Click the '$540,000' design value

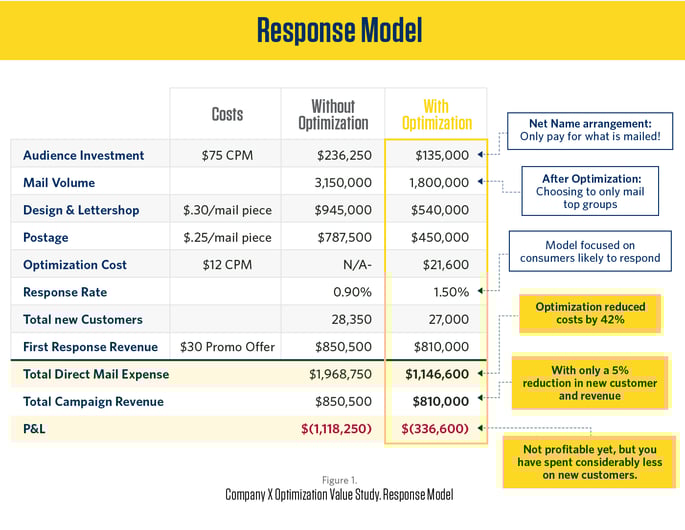coord(439,210)
